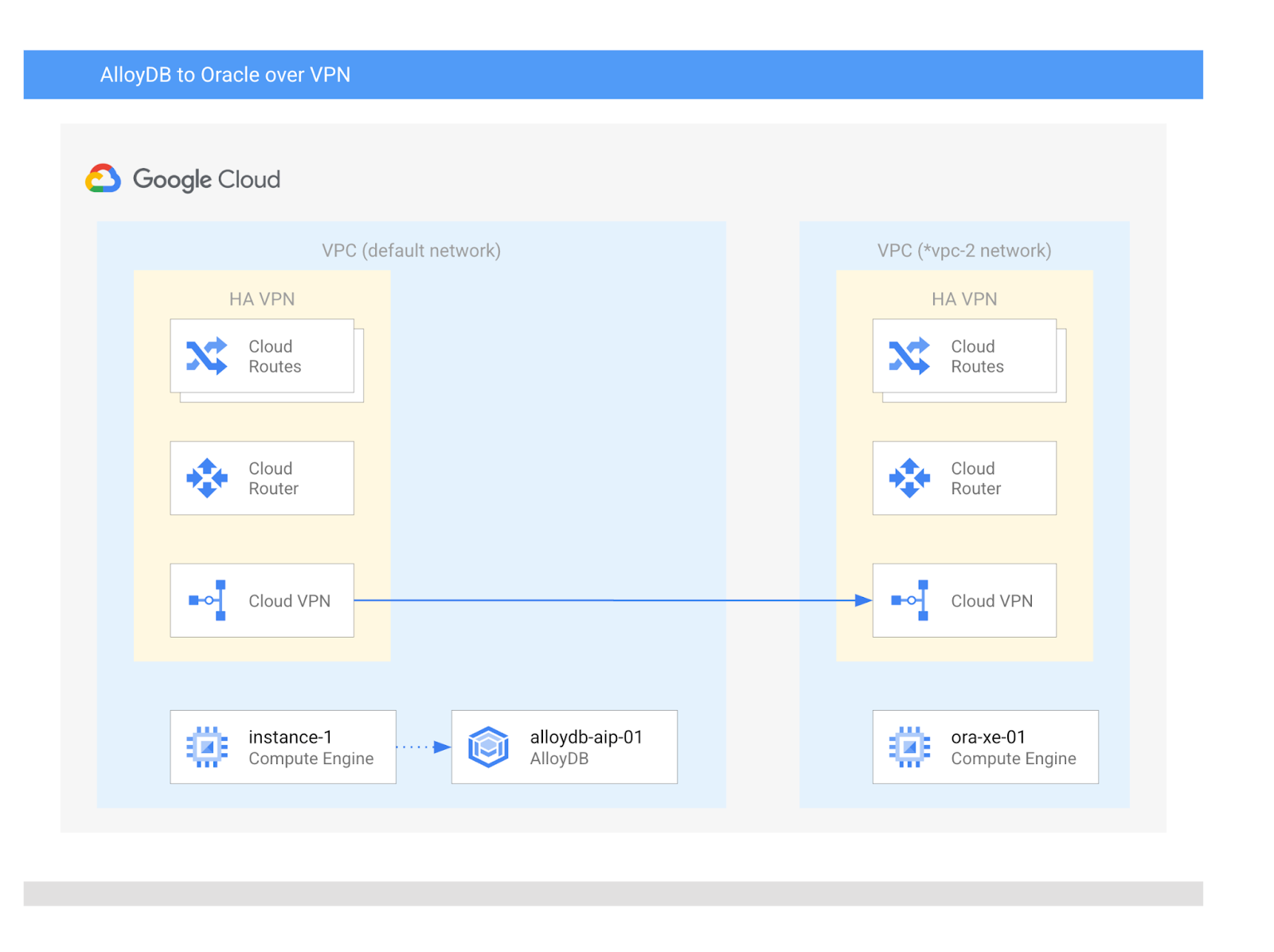Select the arrow connecting the Cloud VPN boxes

(613, 600)
